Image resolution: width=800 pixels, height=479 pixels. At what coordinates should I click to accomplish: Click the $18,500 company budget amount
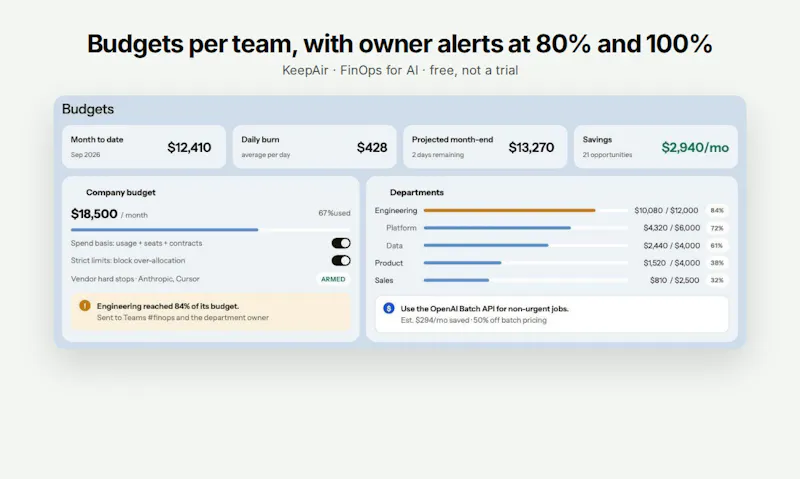click(x=94, y=214)
